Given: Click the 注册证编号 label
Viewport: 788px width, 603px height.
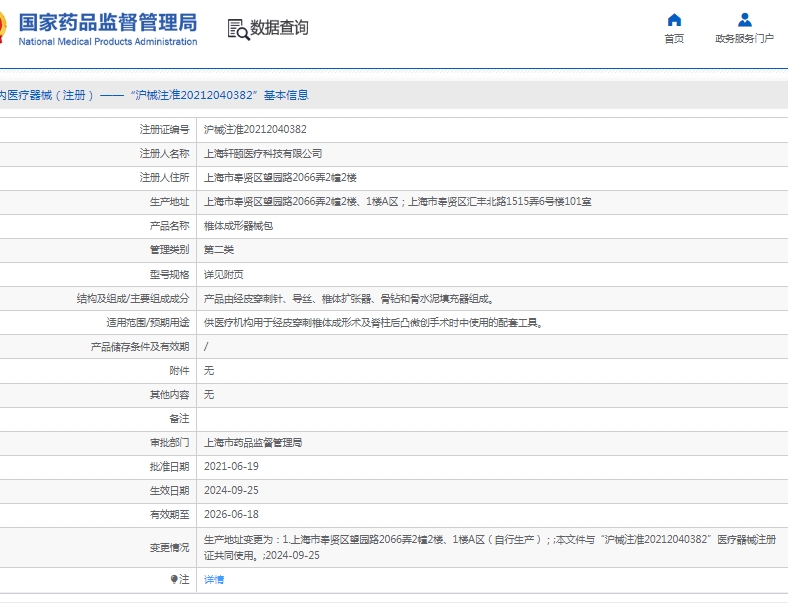Looking at the screenshot, I should 164,130.
